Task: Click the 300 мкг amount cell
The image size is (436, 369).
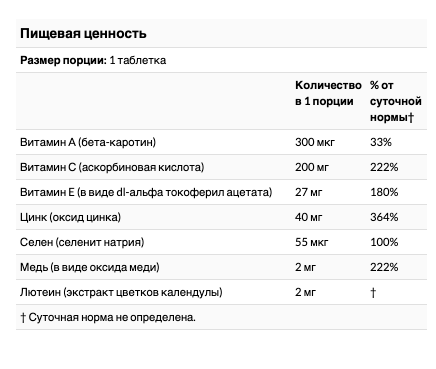Action: (315, 142)
